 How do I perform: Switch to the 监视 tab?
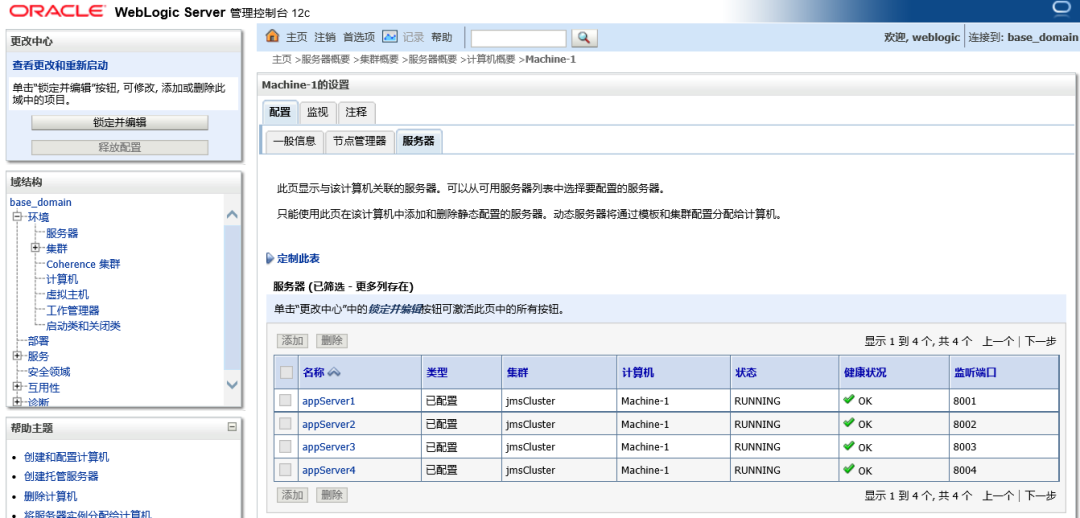[x=318, y=112]
